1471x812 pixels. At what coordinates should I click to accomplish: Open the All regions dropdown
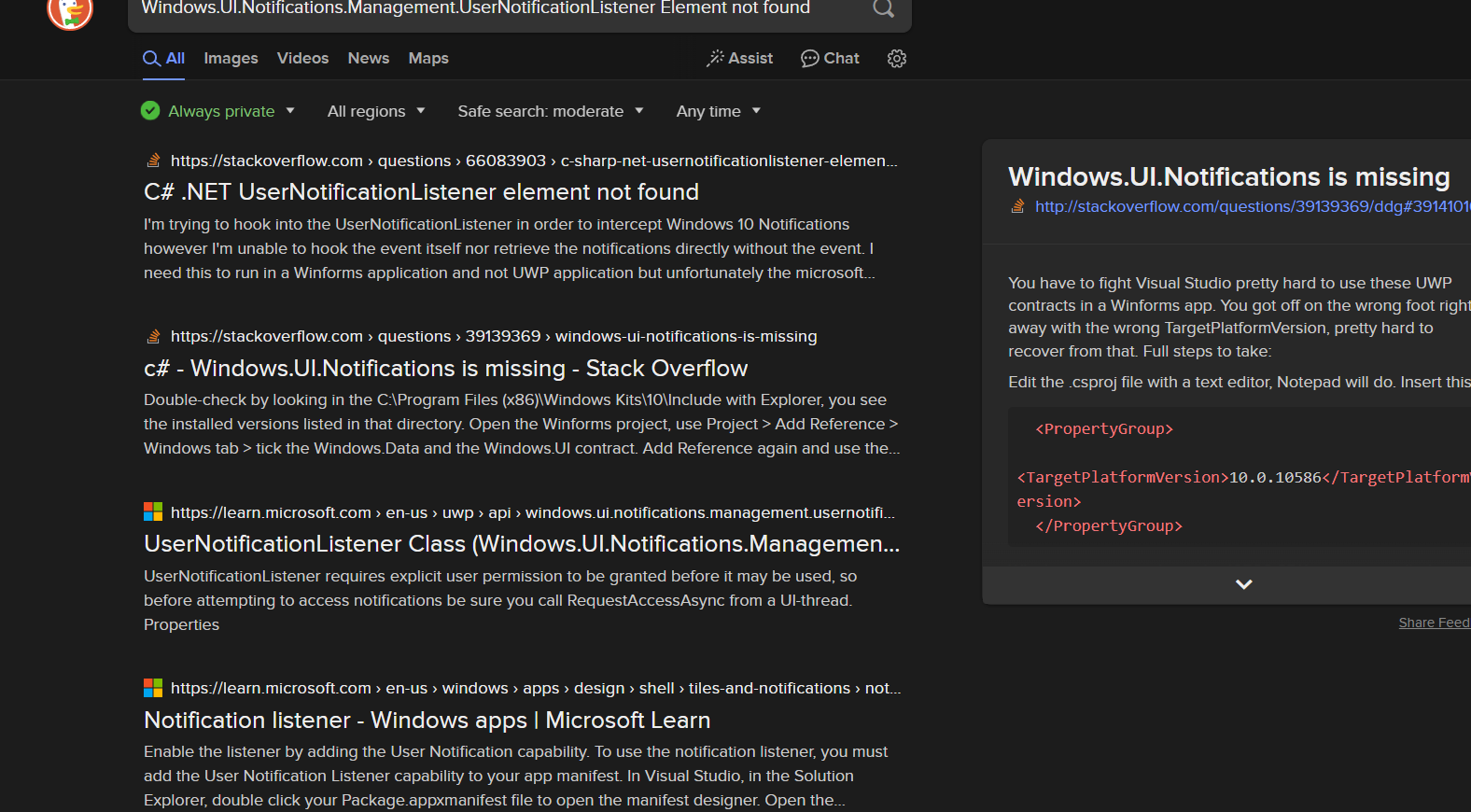(376, 111)
